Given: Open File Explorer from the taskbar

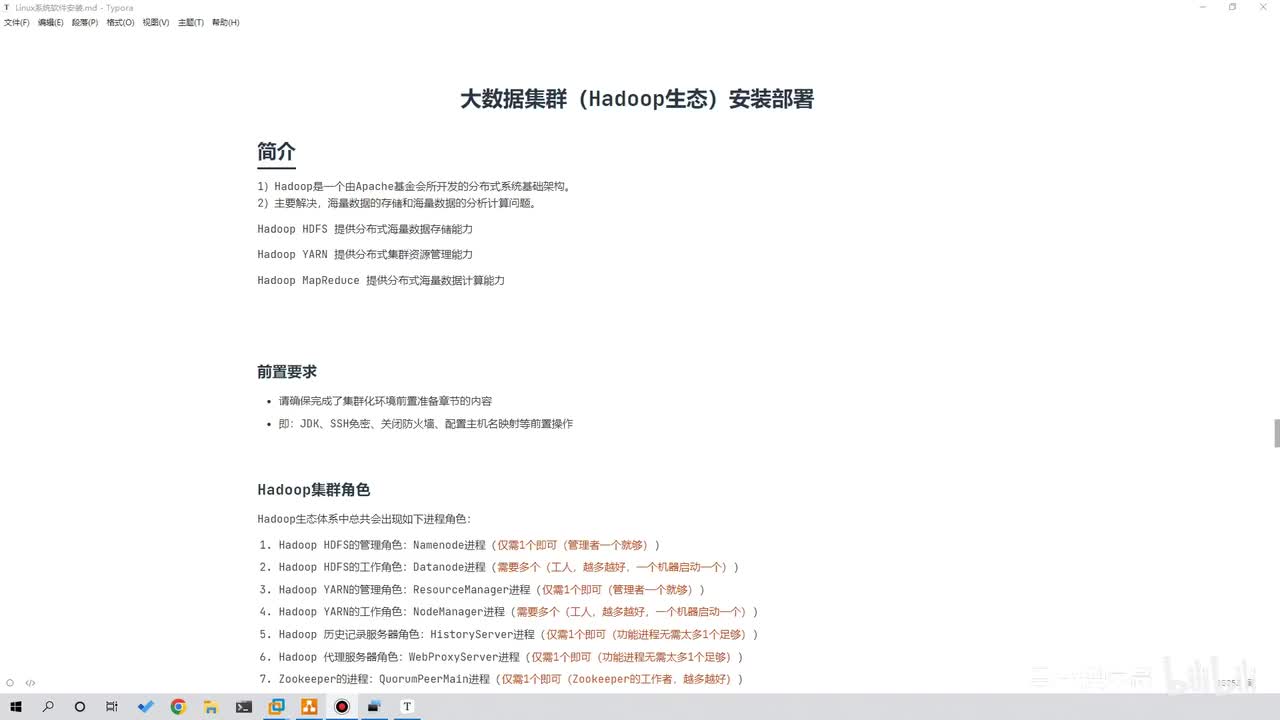Looking at the screenshot, I should (x=211, y=707).
